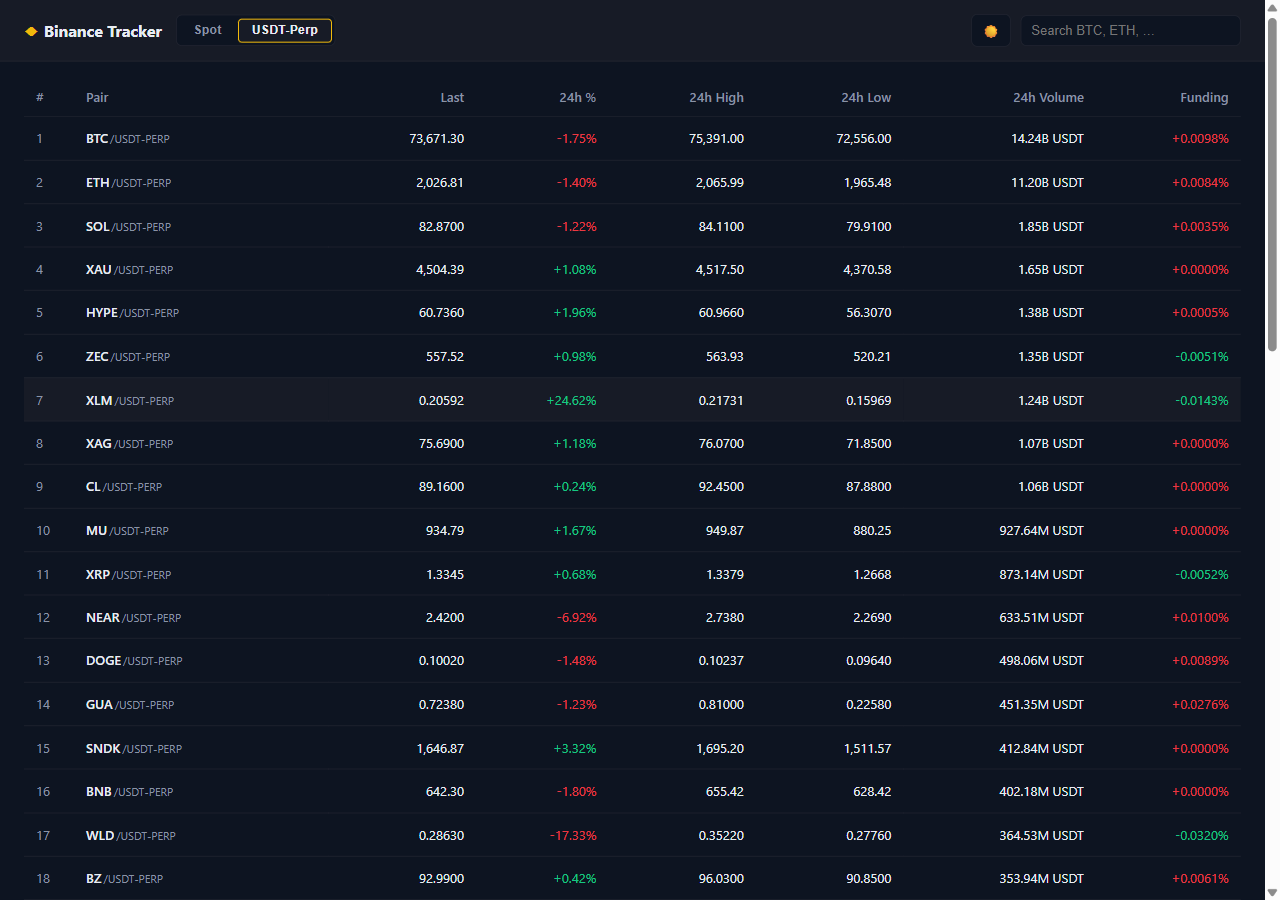
Task: Click XRP last price 1.3345
Action: [445, 575]
